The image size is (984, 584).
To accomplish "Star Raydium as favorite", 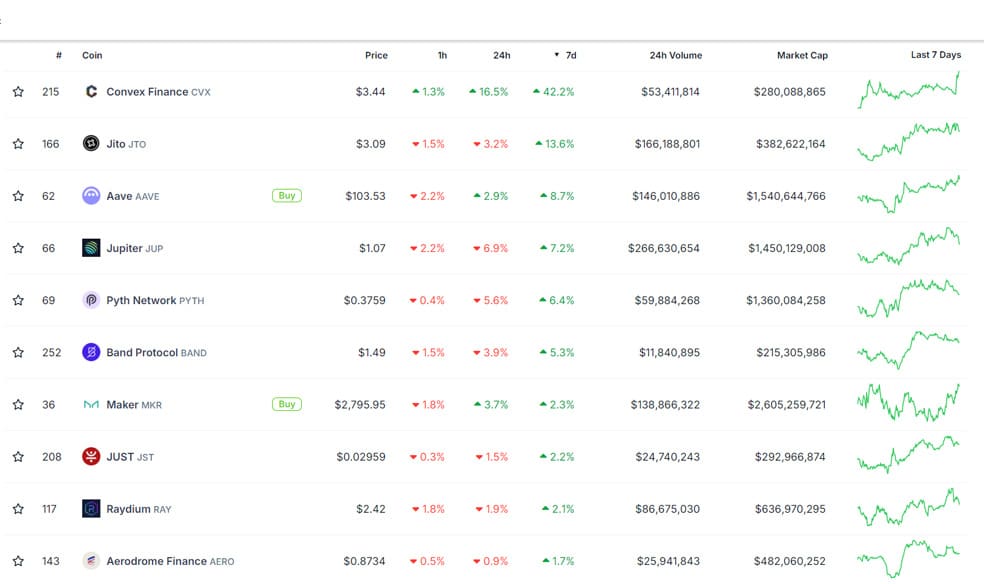I will 18,508.
